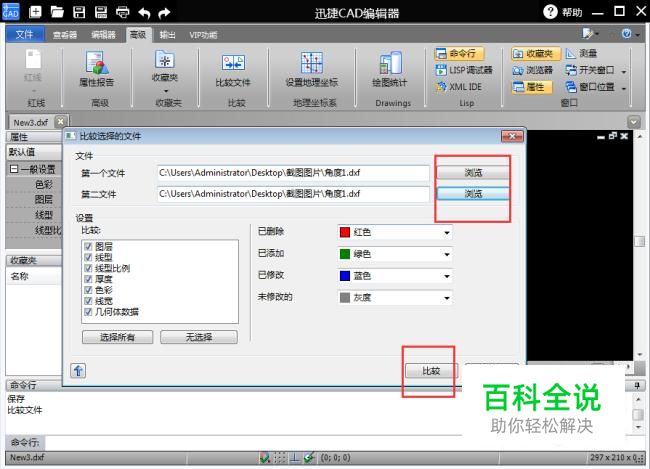Image resolution: width=650 pixels, height=469 pixels.
Task: Open 窗口位置 dropdown arrow
Action: point(623,88)
